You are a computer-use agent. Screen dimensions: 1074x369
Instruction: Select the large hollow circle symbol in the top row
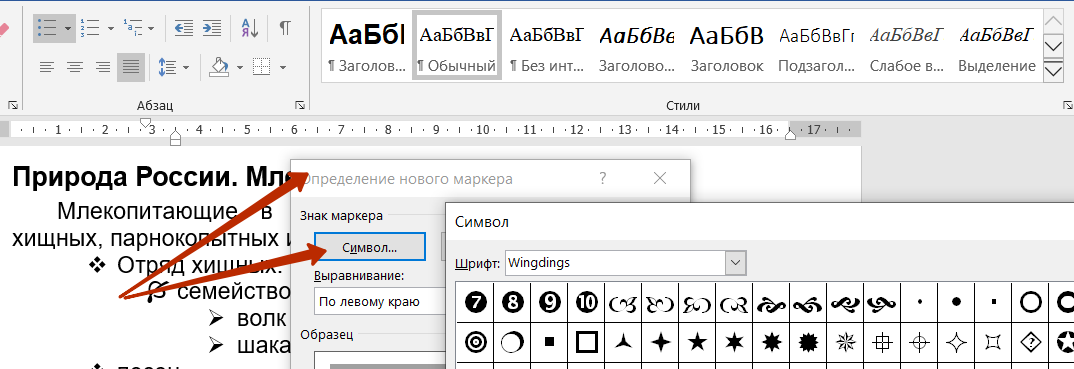pos(1030,301)
